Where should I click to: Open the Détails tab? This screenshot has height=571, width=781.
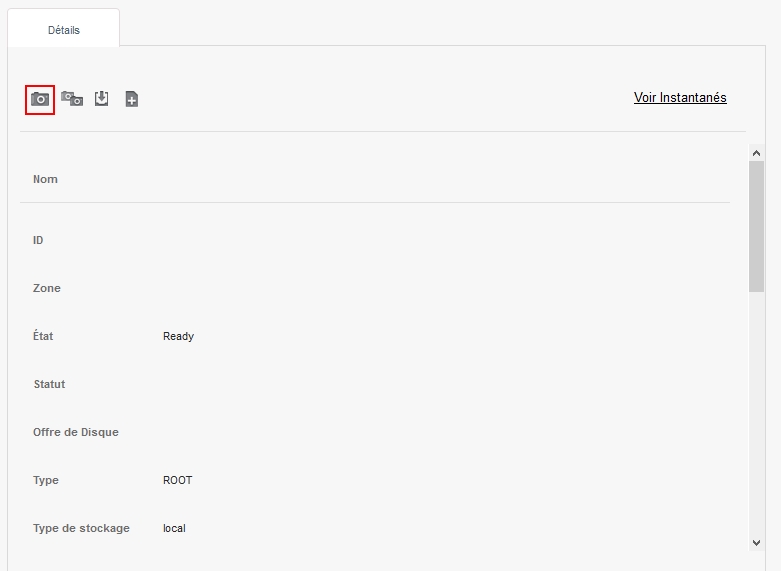(64, 30)
